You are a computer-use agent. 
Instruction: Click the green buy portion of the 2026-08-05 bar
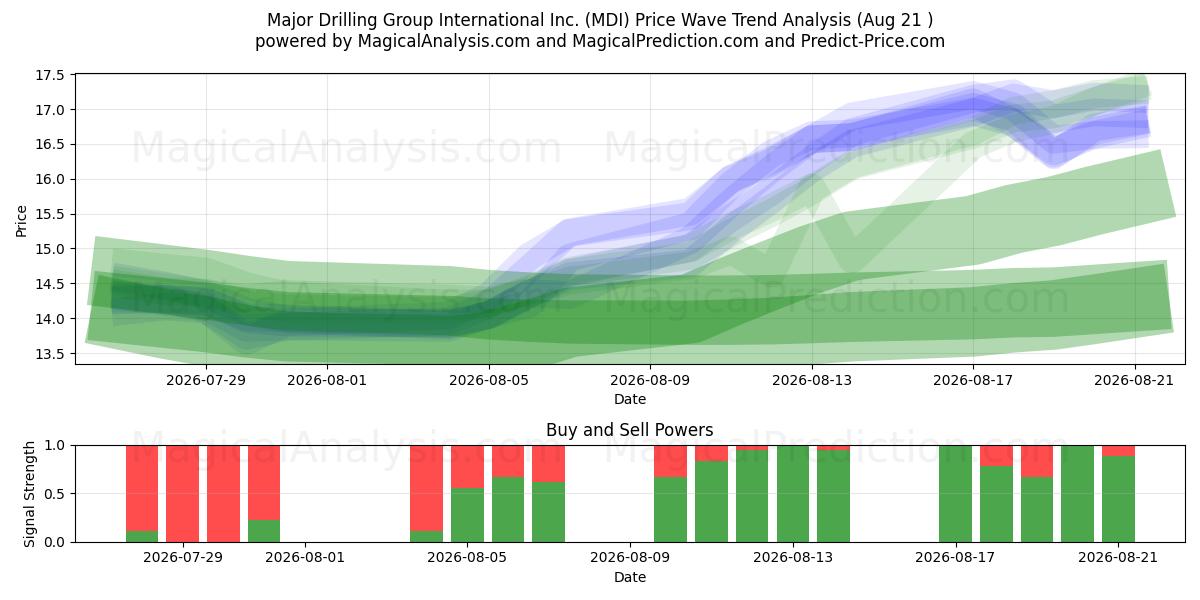(467, 515)
